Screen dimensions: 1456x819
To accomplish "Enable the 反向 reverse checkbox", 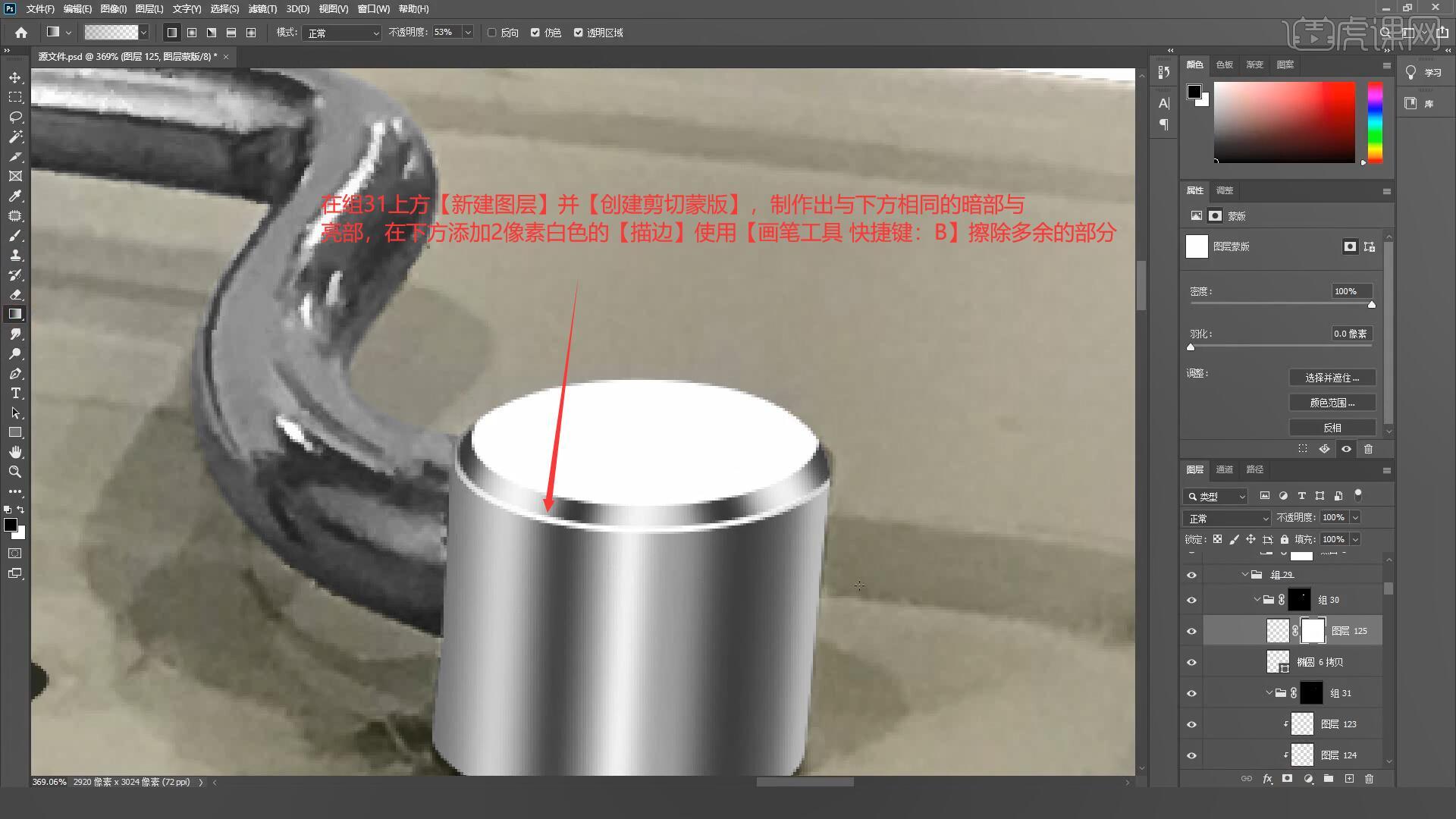I will (x=492, y=33).
